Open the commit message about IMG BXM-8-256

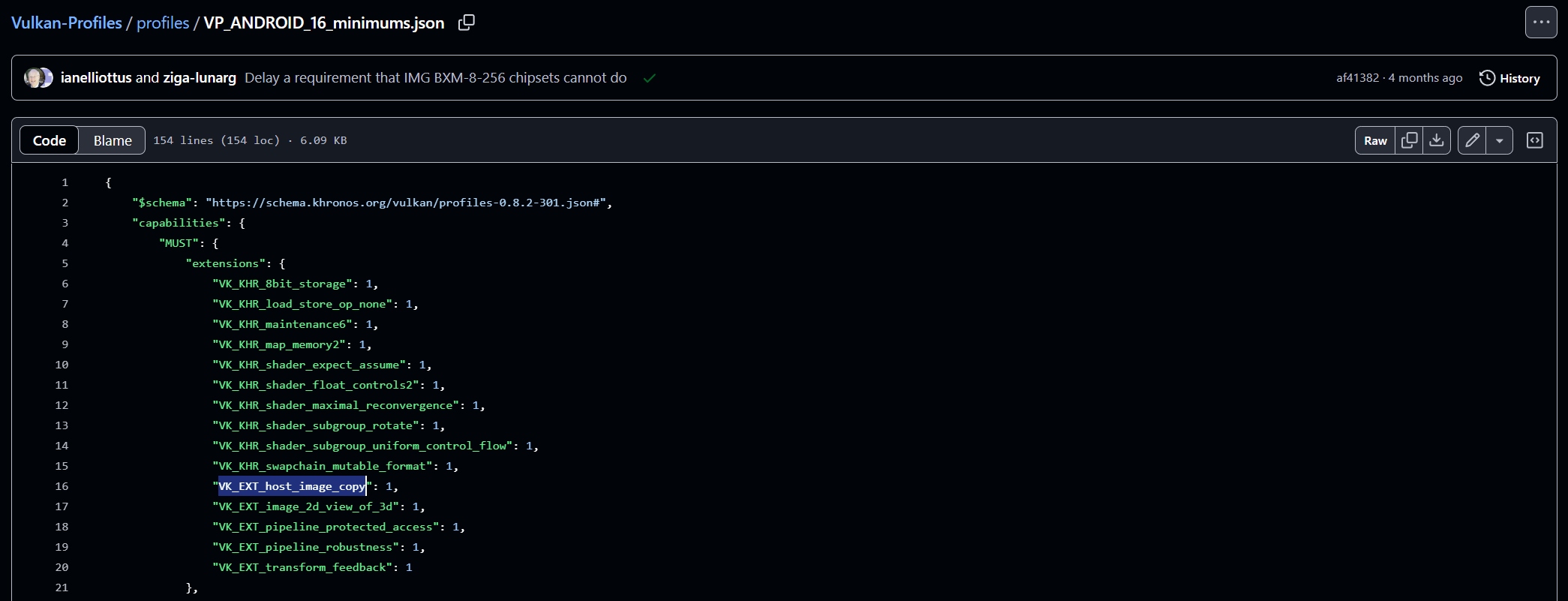click(435, 78)
